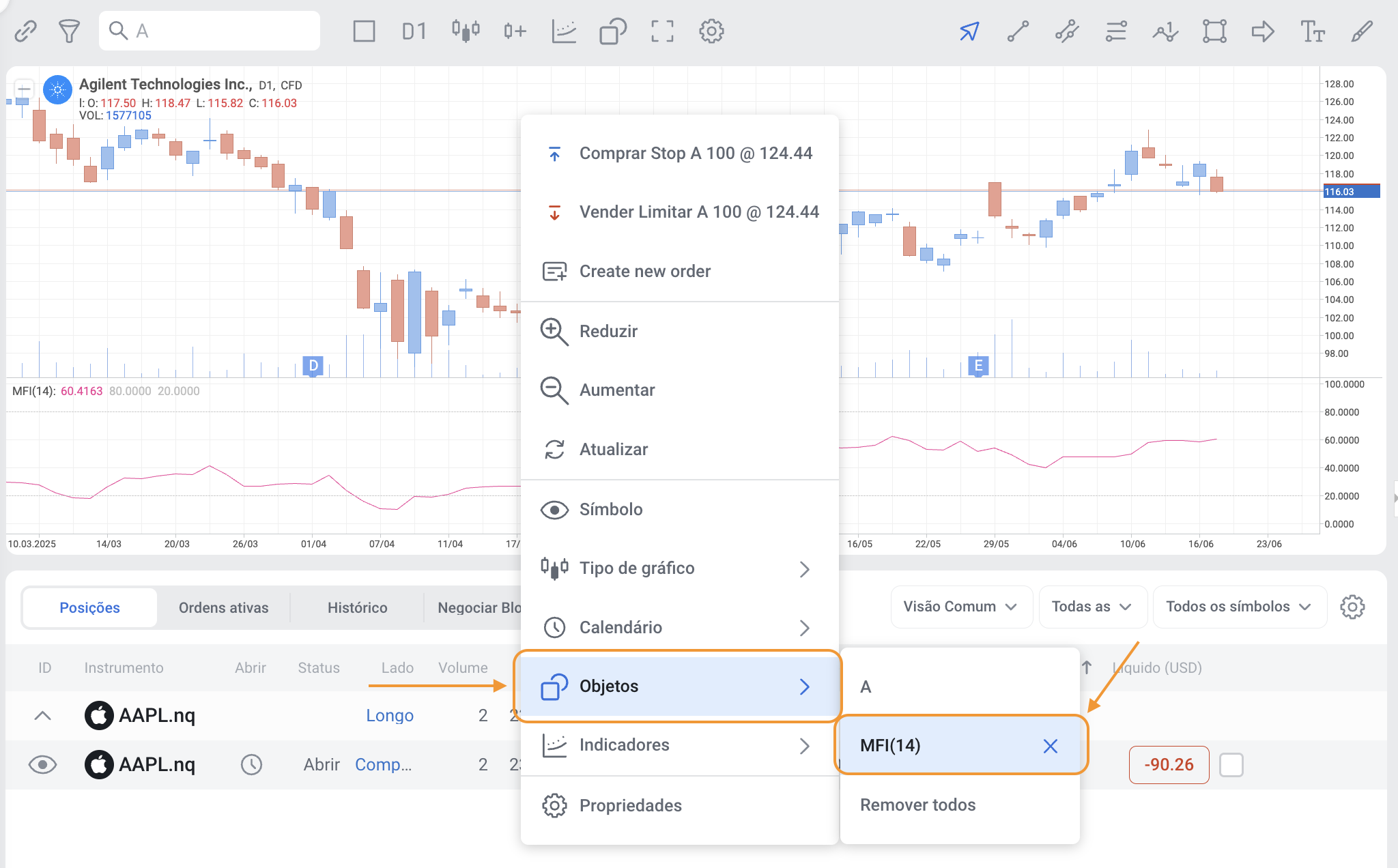Click Remover todos in objects submenu
Screen dimensions: 1398x868
(x=917, y=805)
